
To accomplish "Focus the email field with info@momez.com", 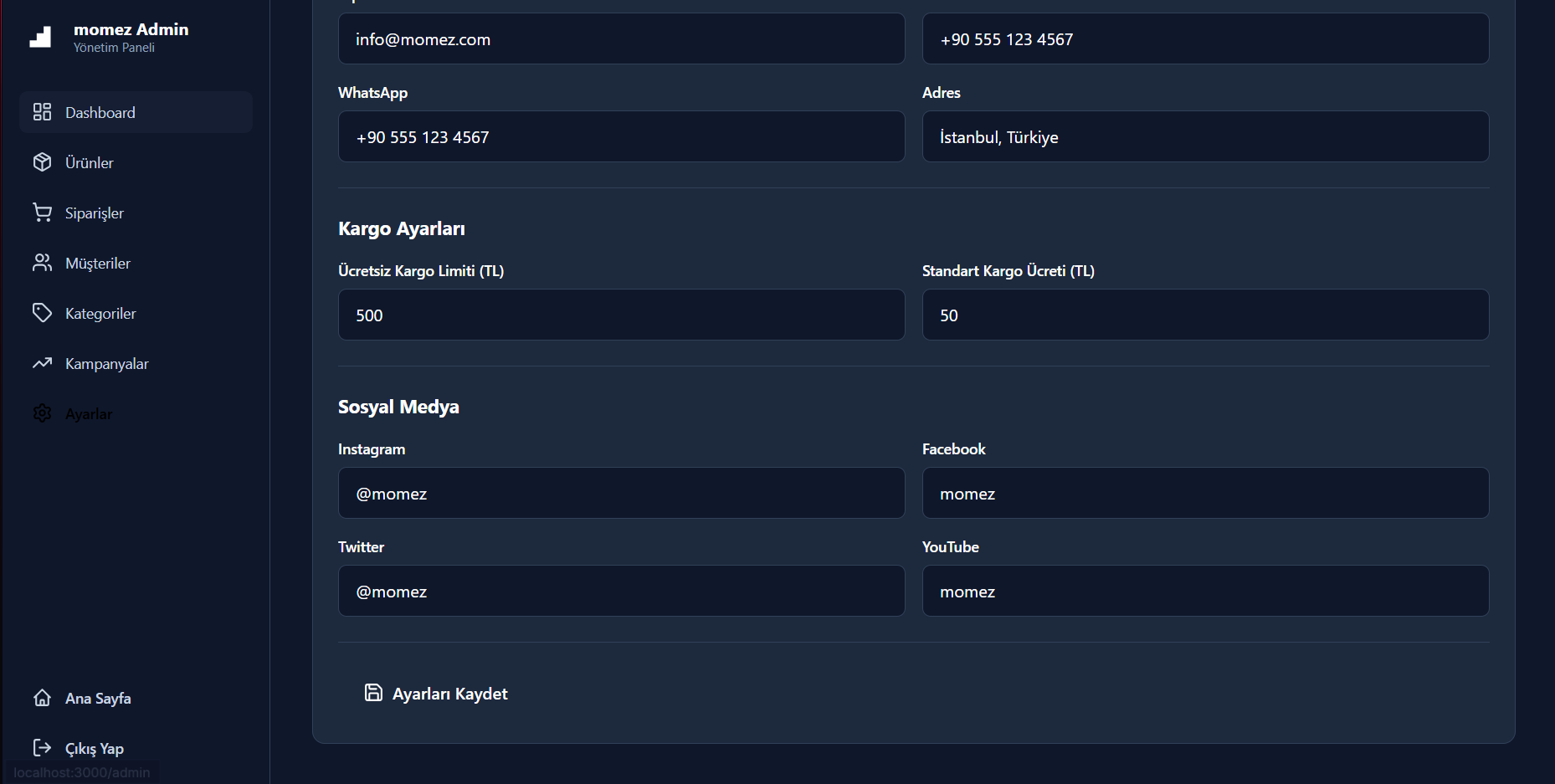I will [x=621, y=39].
